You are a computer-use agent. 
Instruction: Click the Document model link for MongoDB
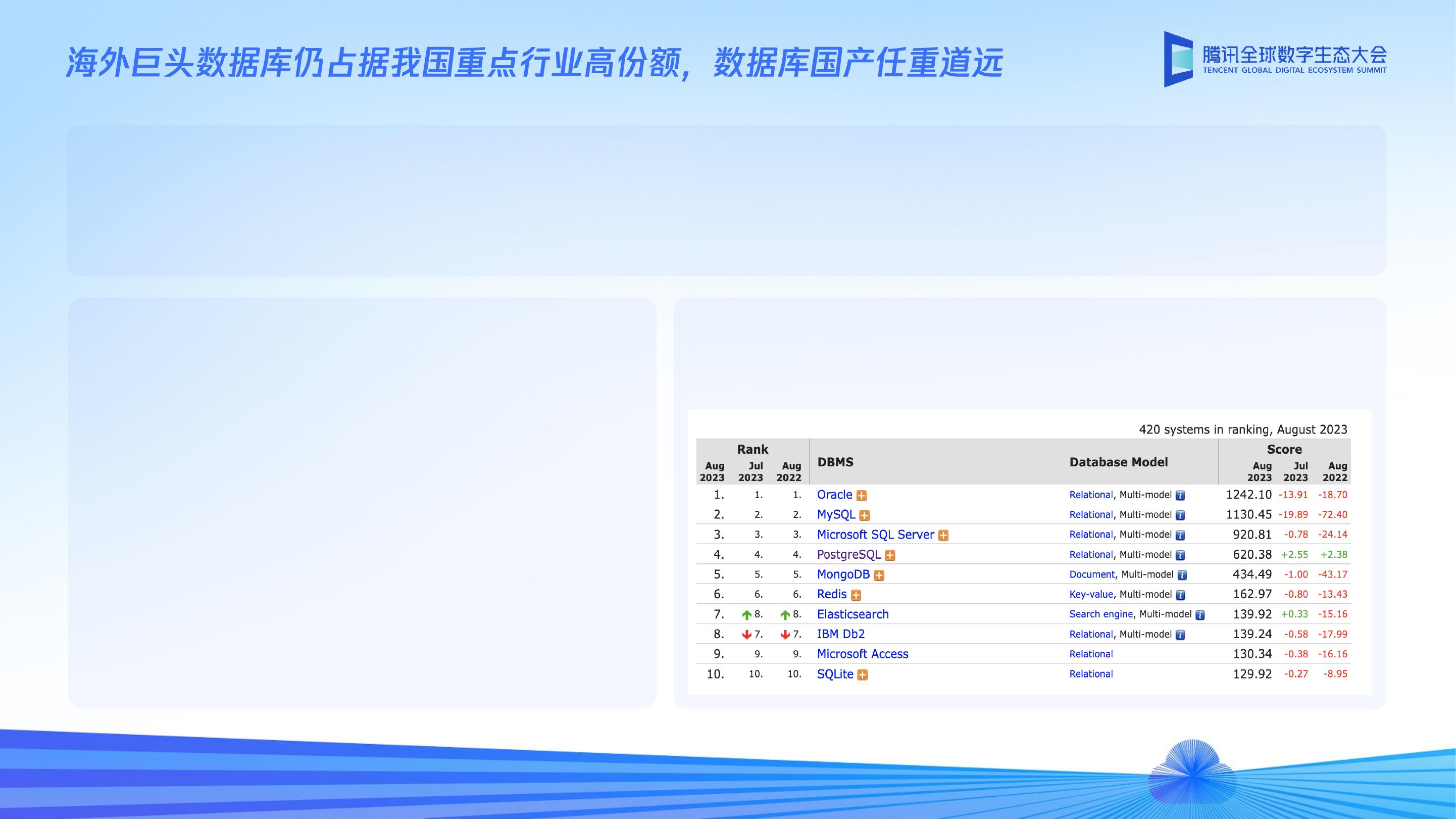(x=1091, y=574)
